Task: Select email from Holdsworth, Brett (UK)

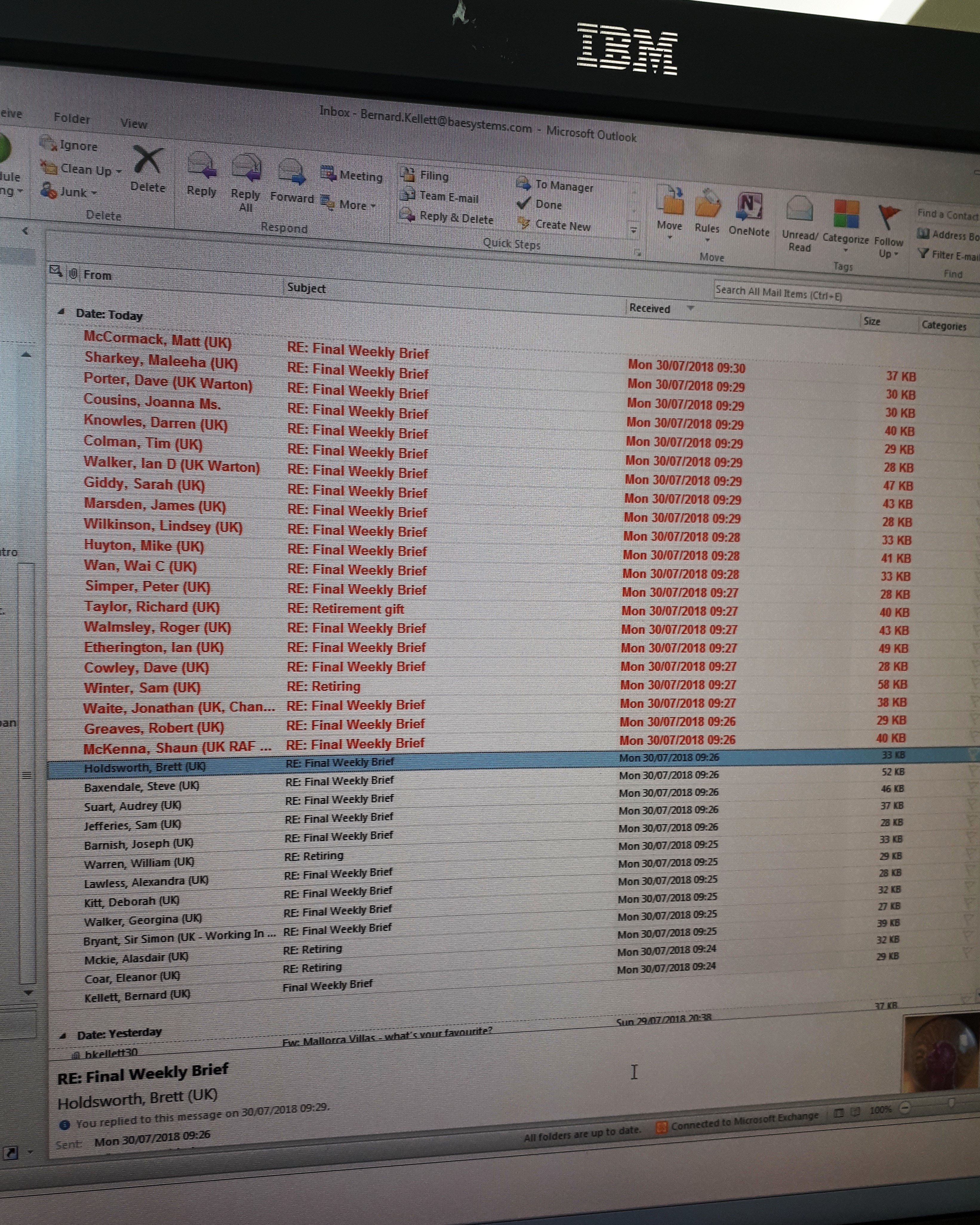Action: pos(511,762)
